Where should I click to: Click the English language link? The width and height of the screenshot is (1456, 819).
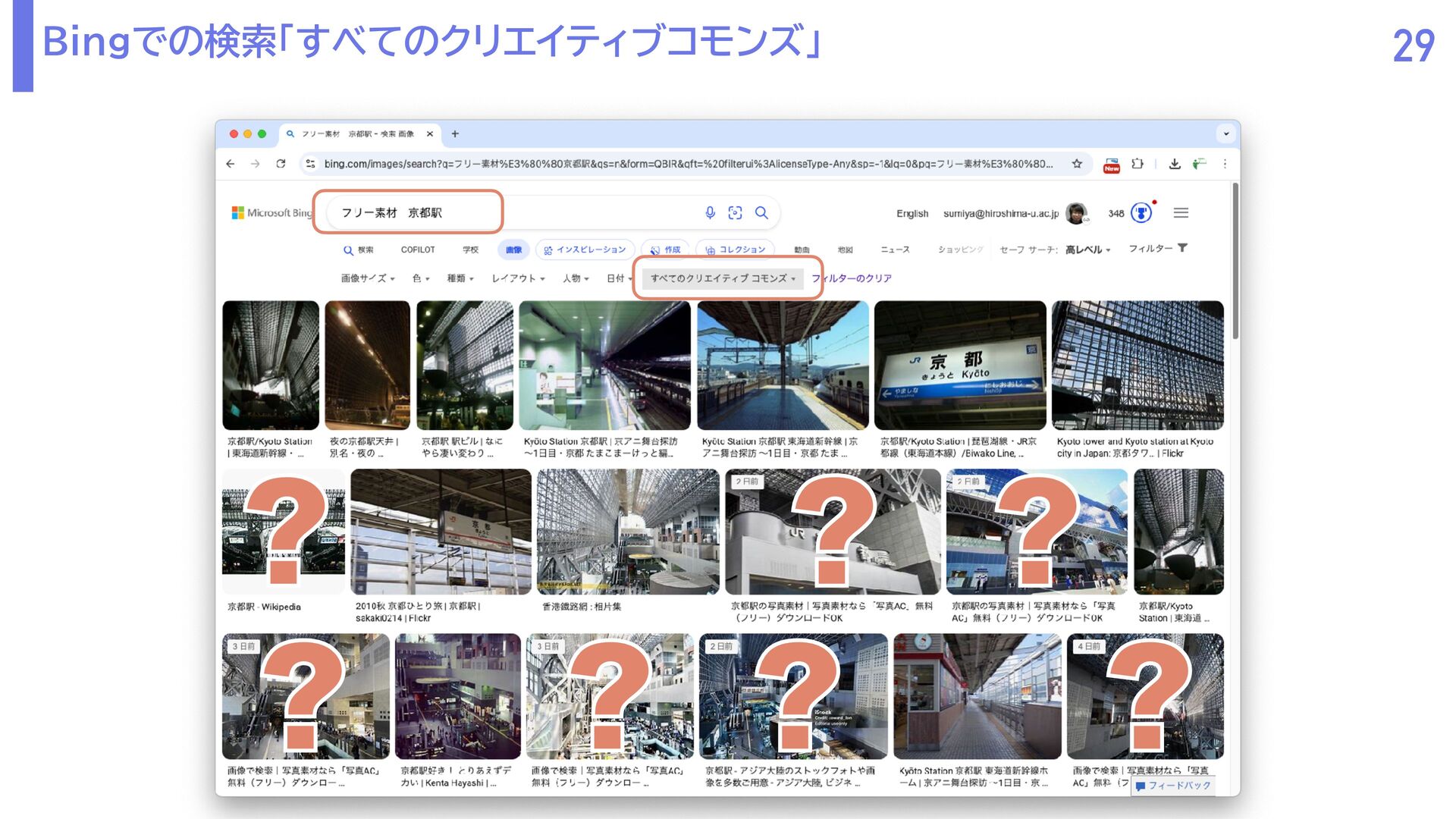[x=912, y=214]
